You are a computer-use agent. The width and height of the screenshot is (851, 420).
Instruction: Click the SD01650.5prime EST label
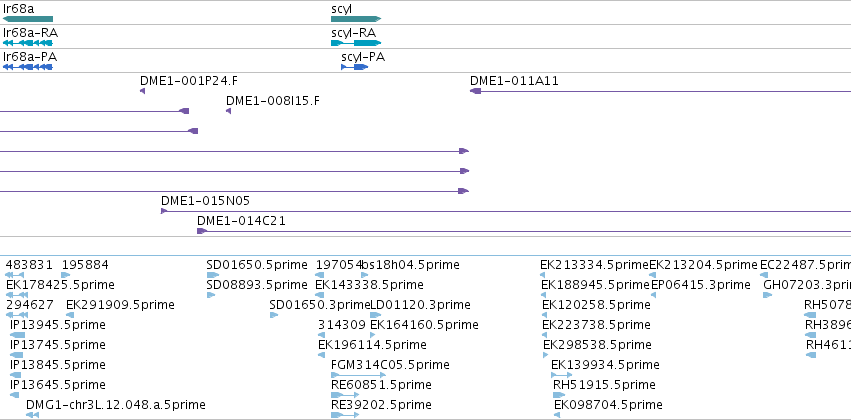257,265
